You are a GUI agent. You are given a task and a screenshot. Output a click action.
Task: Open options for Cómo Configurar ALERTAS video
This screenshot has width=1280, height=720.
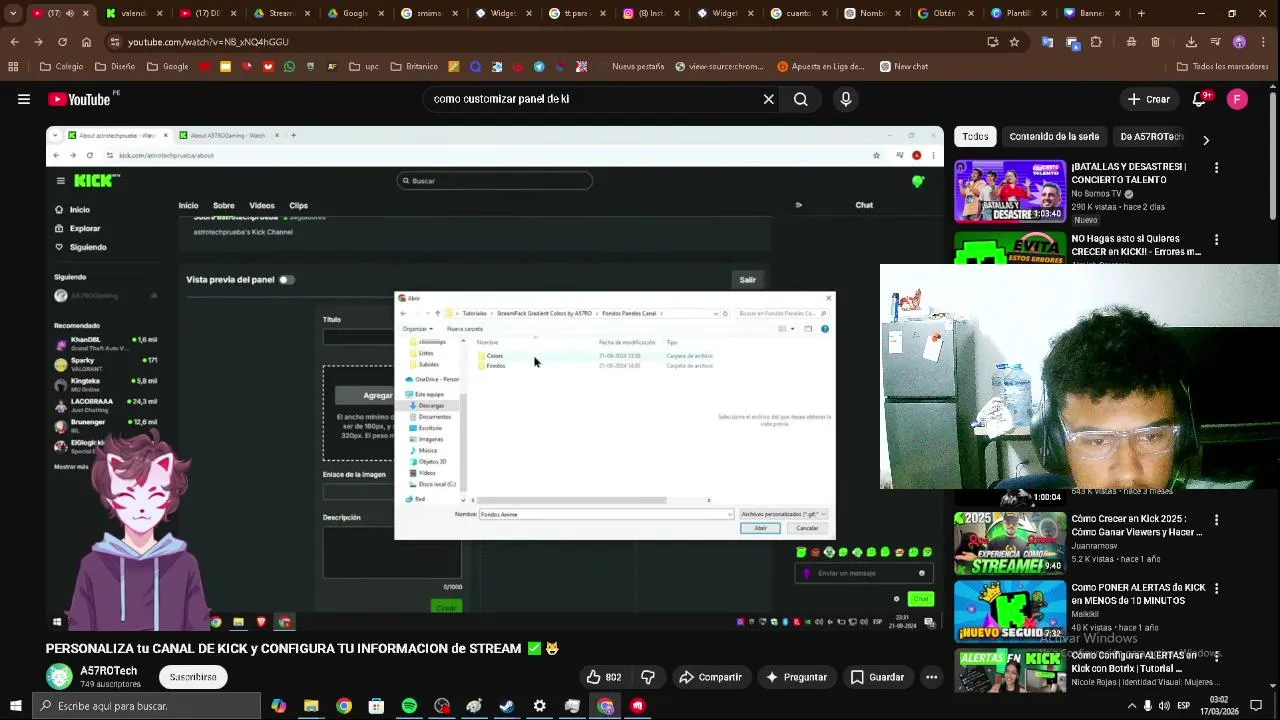[1216, 657]
